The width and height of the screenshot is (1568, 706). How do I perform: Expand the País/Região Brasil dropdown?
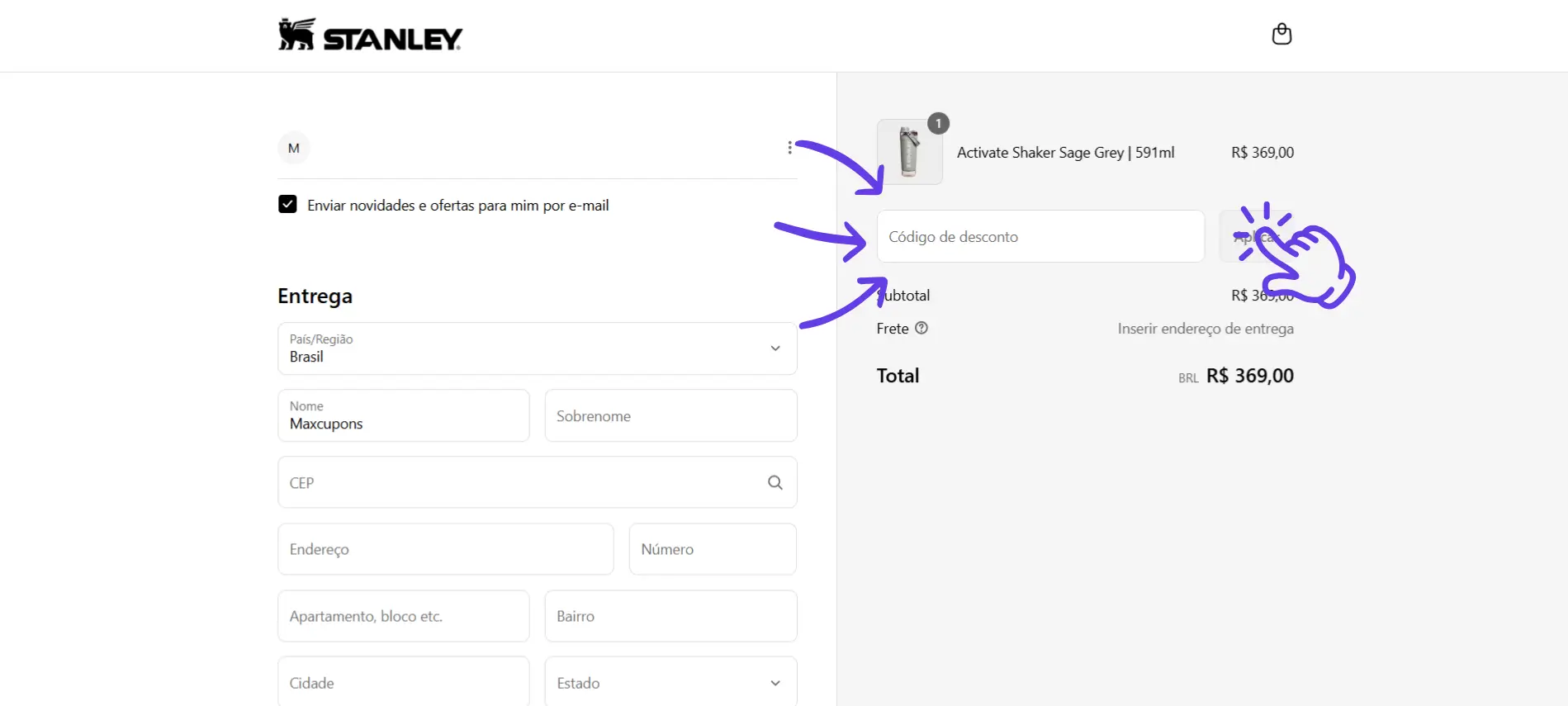coord(538,348)
